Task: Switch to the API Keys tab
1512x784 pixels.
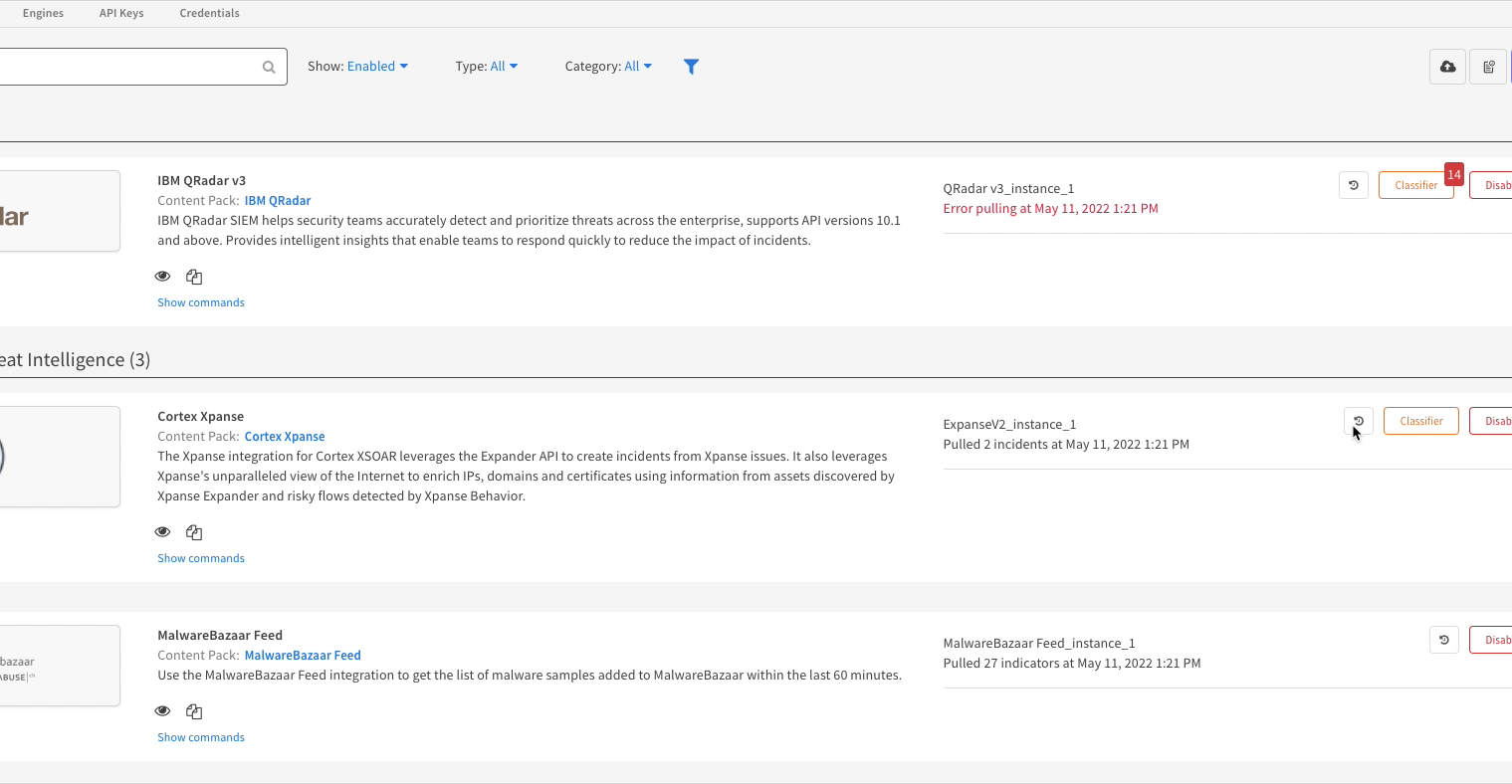Action: click(121, 13)
